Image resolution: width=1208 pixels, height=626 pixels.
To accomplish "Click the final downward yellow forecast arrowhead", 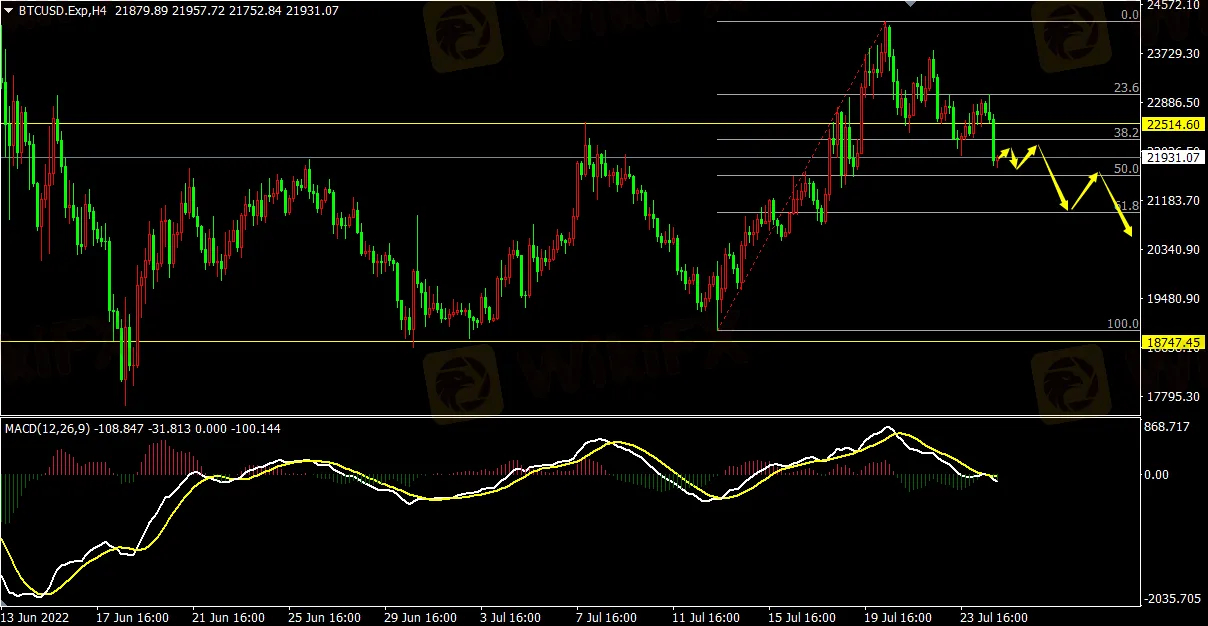I will point(1130,233).
